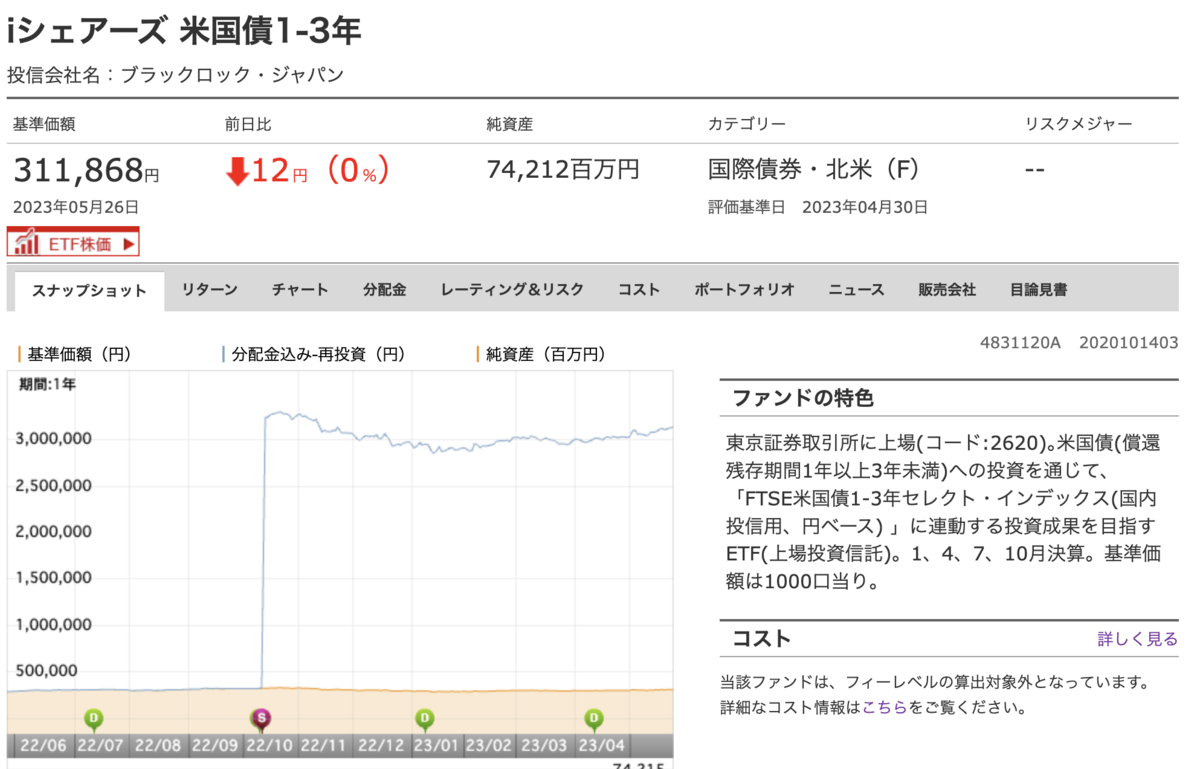Click the date 2023年05月26日

click(76, 208)
